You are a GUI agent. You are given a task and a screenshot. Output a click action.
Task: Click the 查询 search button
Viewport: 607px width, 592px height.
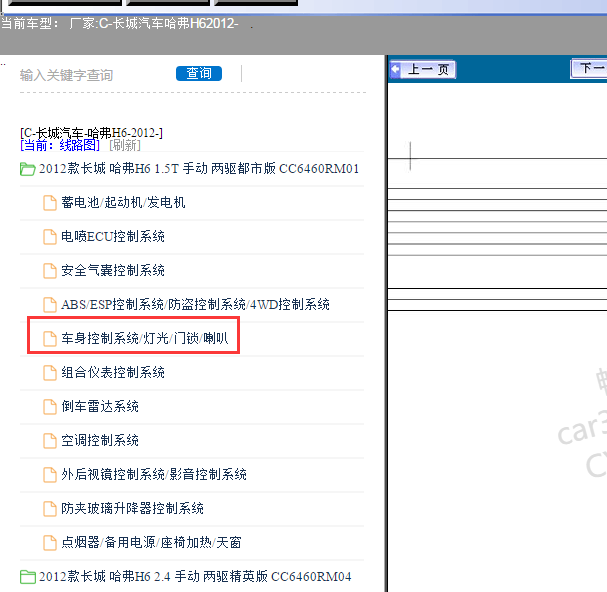point(199,73)
